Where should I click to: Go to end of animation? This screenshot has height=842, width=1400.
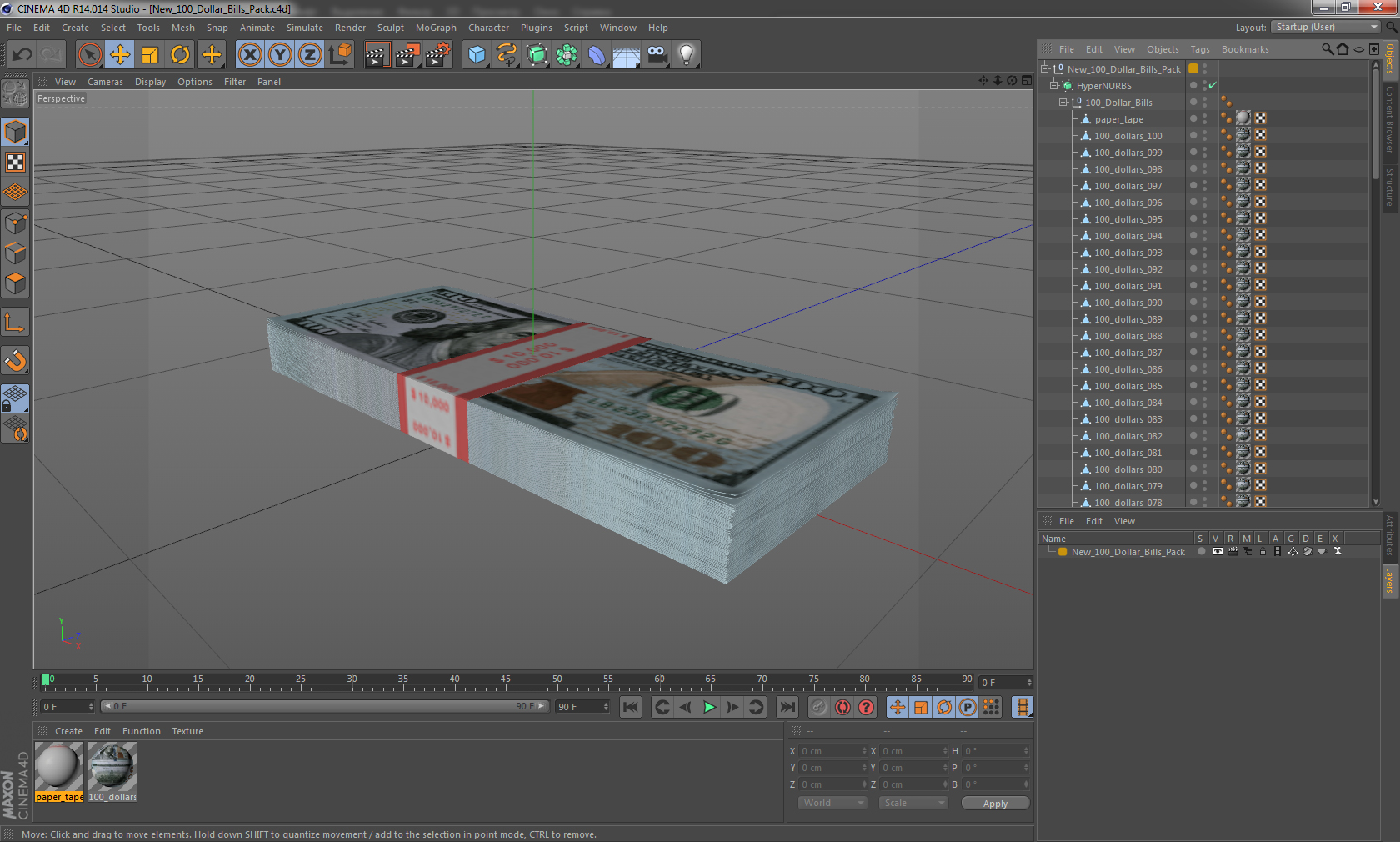(x=787, y=707)
